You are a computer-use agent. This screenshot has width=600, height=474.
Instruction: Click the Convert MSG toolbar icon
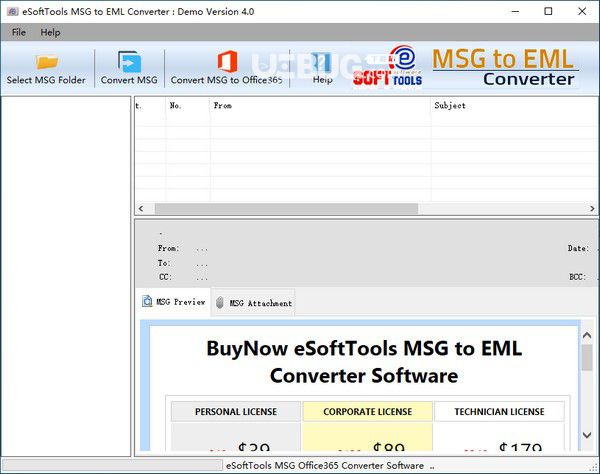click(x=129, y=62)
